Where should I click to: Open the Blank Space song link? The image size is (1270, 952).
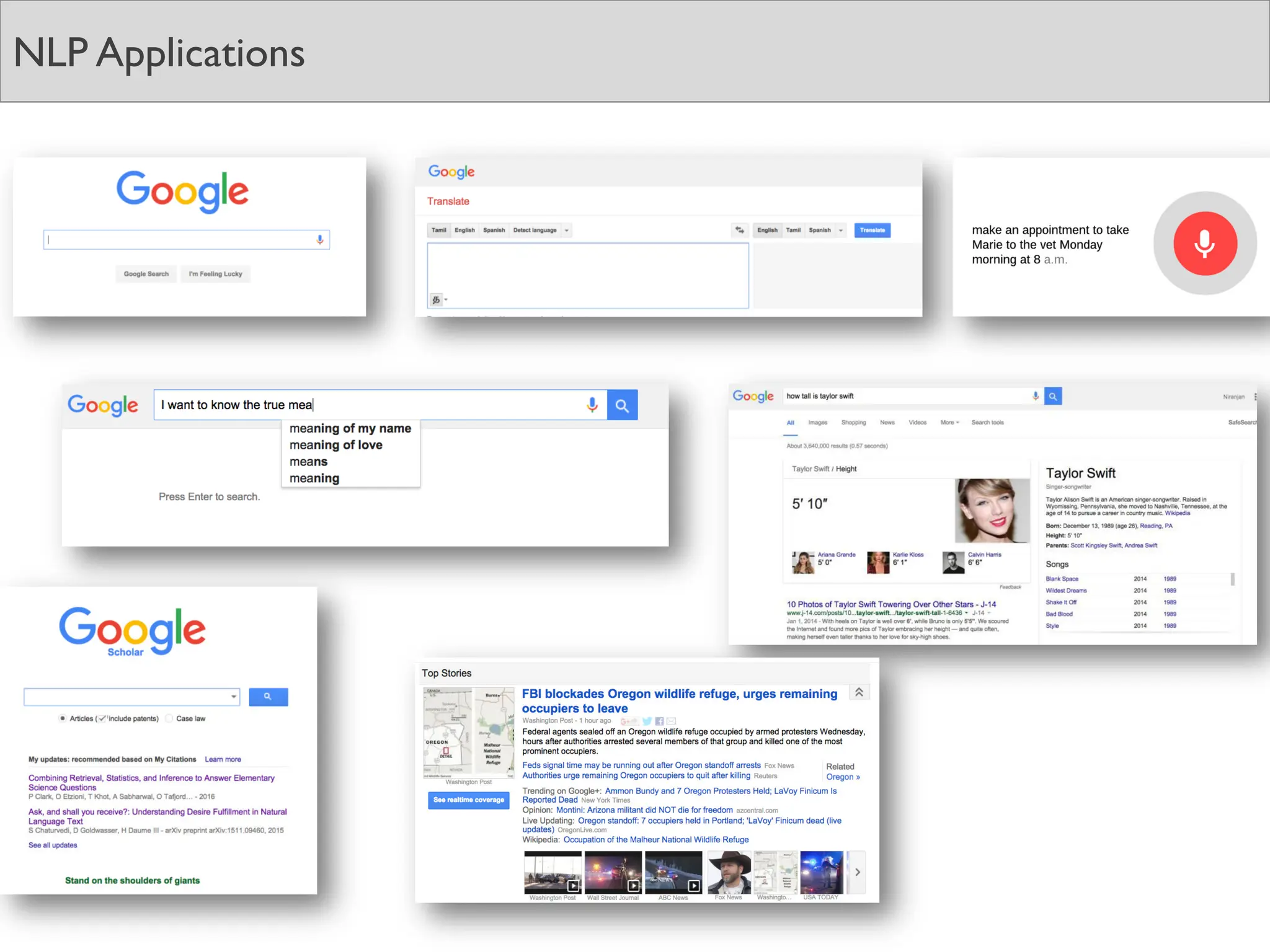(x=1062, y=579)
